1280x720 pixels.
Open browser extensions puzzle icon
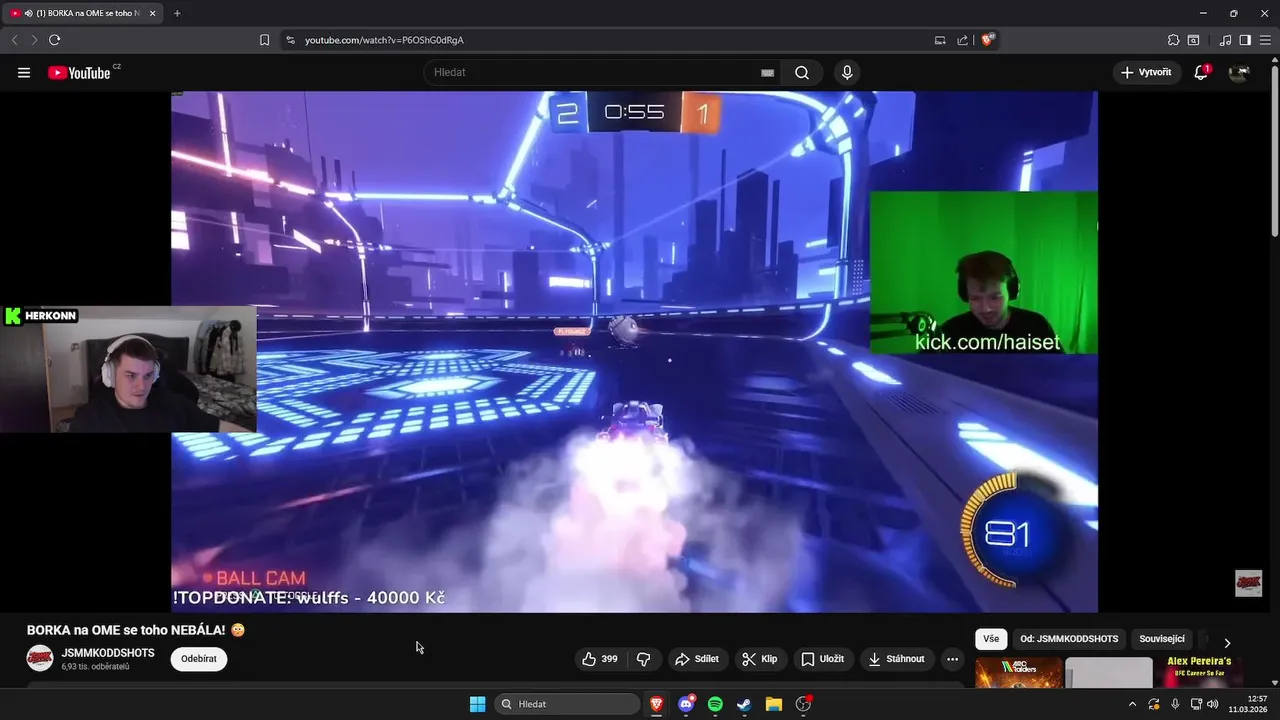1173,40
